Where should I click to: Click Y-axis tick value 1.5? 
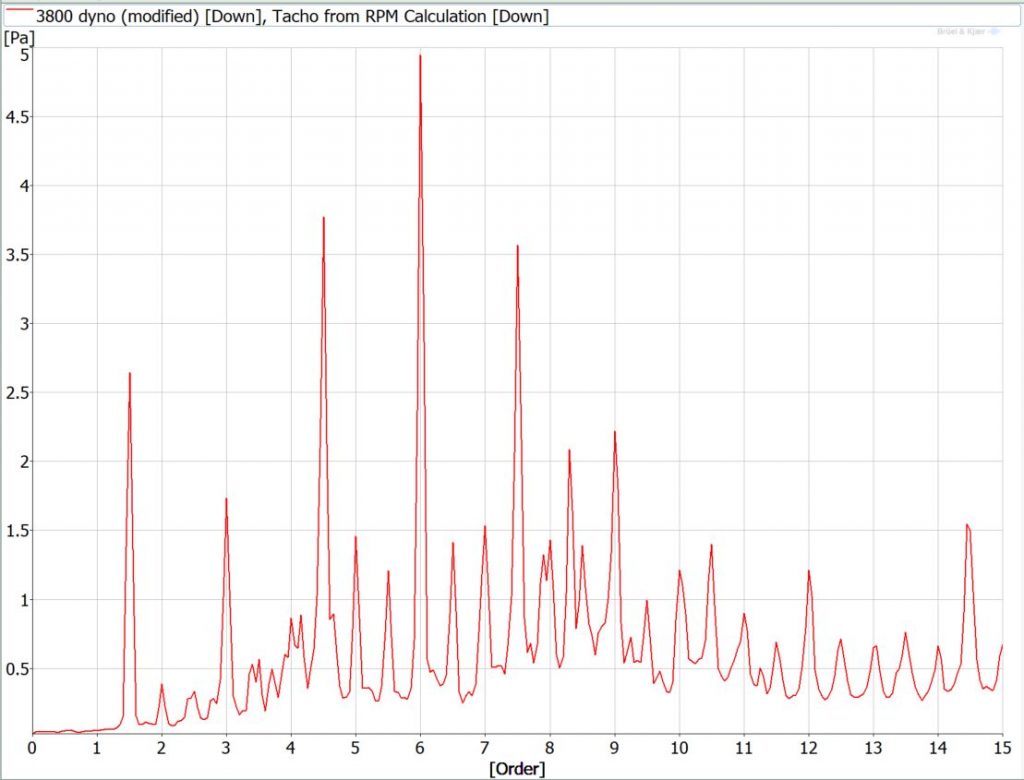(18, 530)
